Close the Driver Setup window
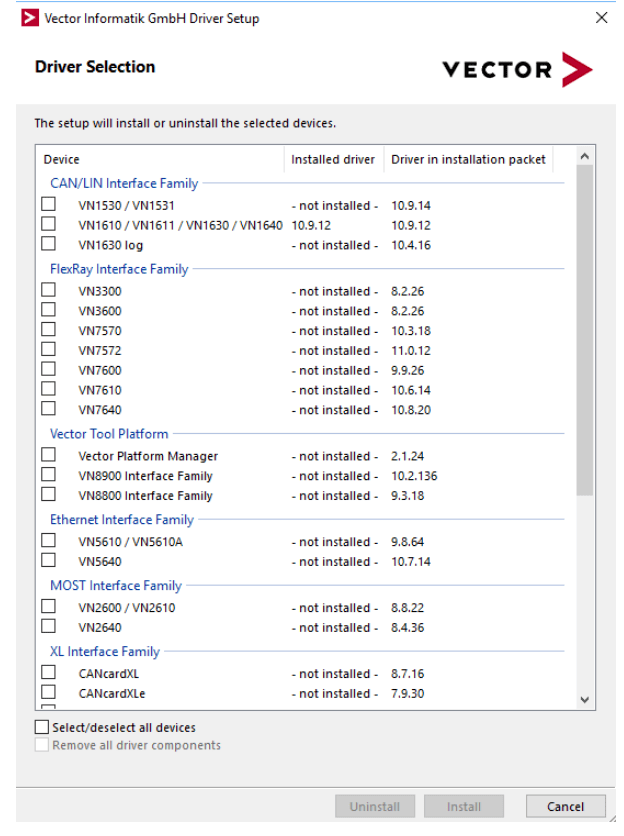Viewport: 624px width, 836px height. (x=601, y=18)
